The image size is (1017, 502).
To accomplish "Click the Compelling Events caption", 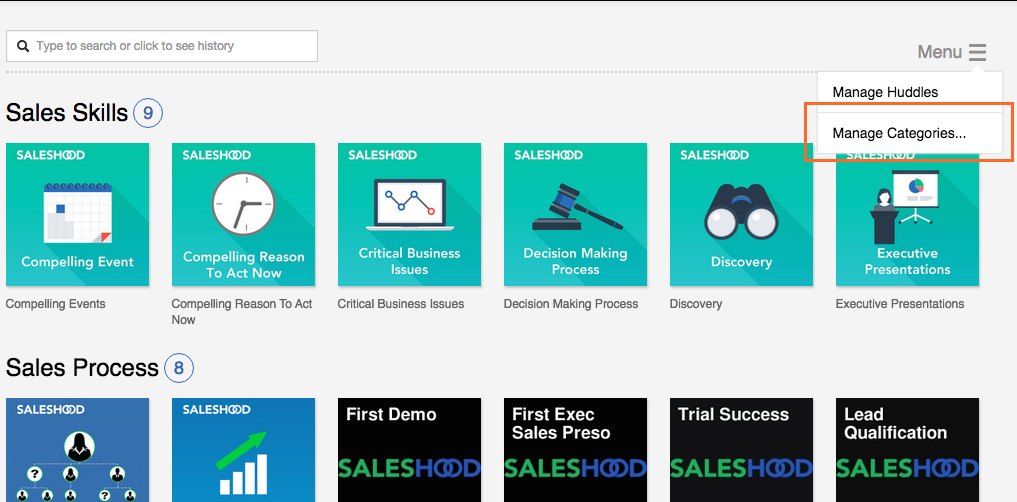I will coord(55,304).
